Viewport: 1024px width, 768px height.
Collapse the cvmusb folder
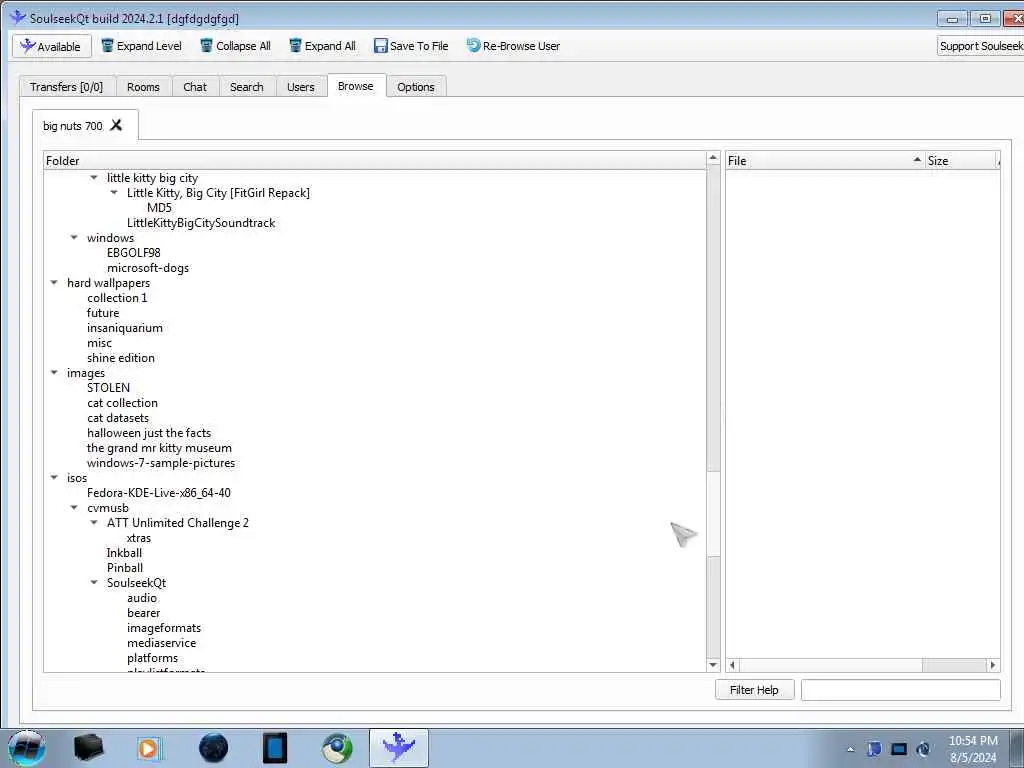(74, 507)
